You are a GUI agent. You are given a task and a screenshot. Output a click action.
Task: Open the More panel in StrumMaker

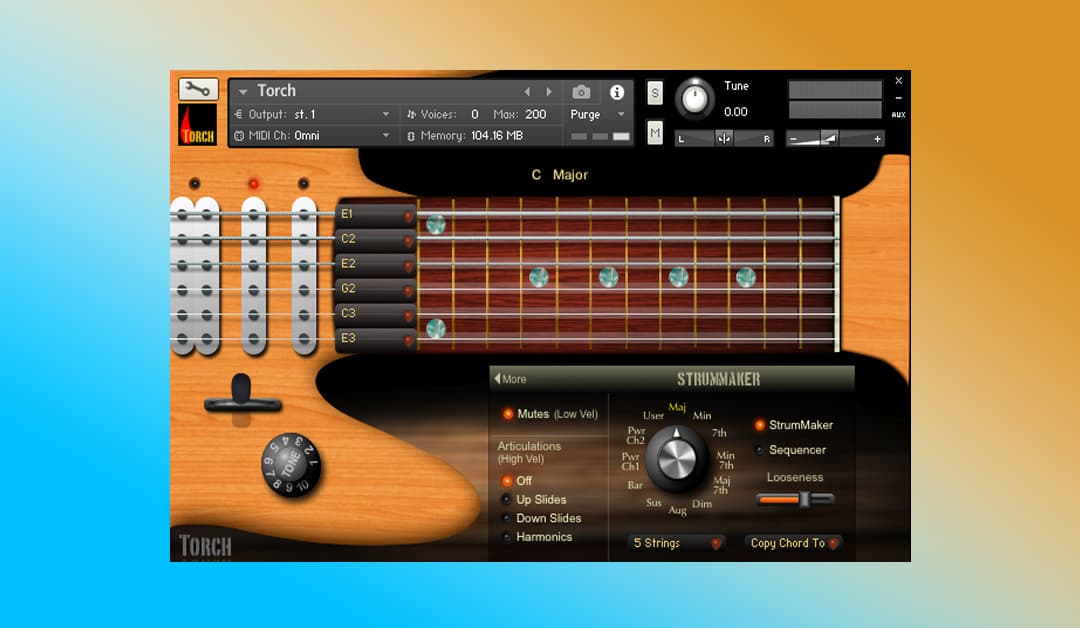510,379
